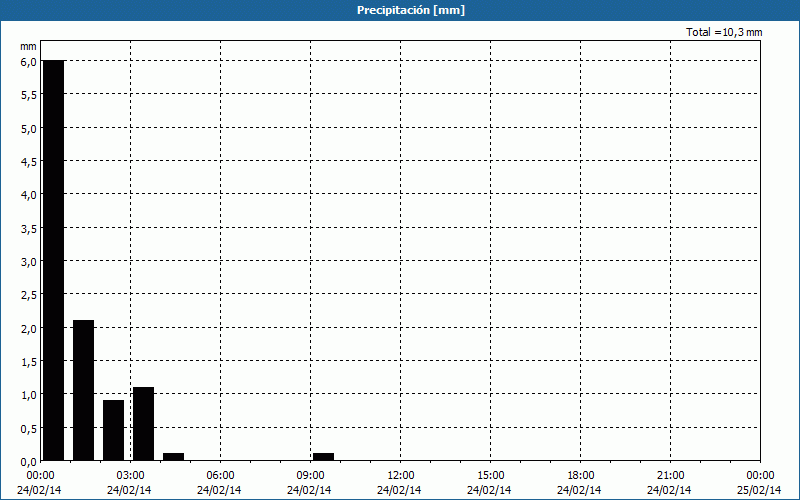Click the 0,5 y-axis label
The image size is (800, 500).
pyautogui.click(x=29, y=429)
